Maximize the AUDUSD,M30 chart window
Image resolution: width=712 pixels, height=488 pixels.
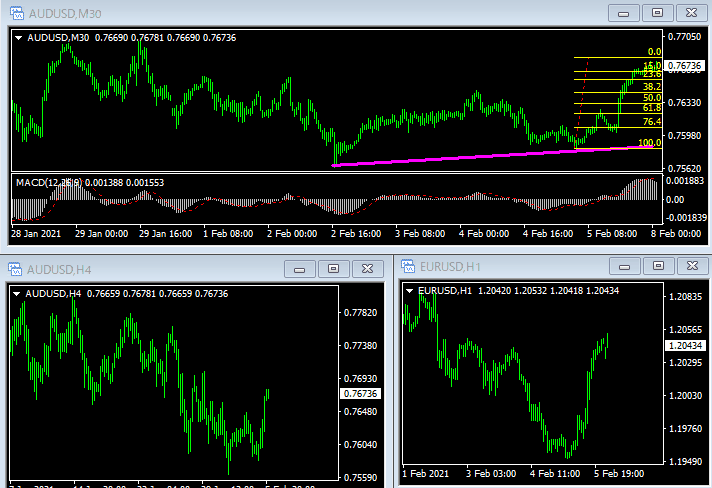coord(658,13)
